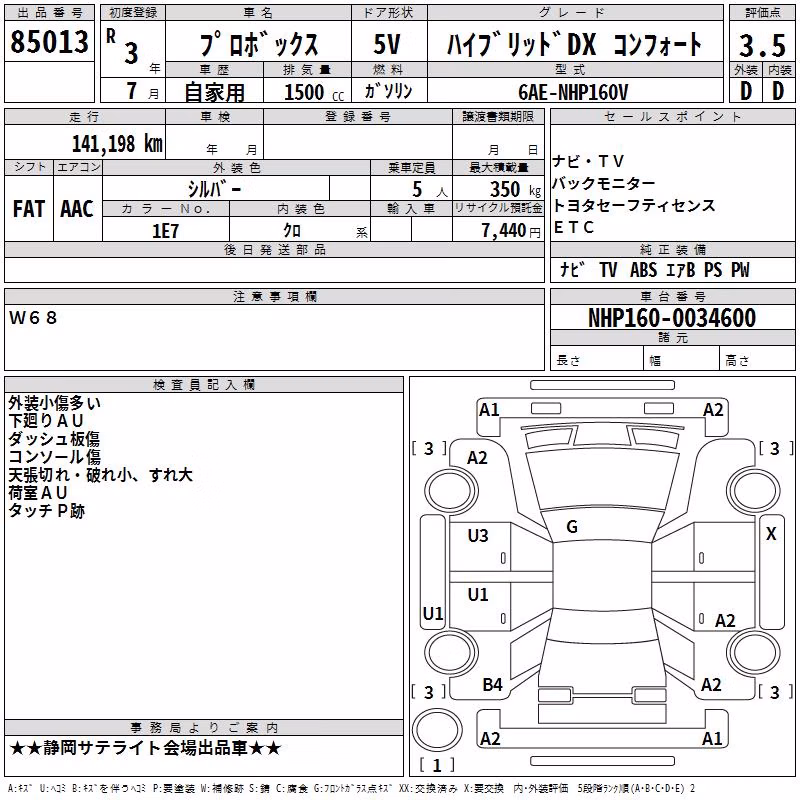Click recycle deposit 7,440円

pos(511,231)
